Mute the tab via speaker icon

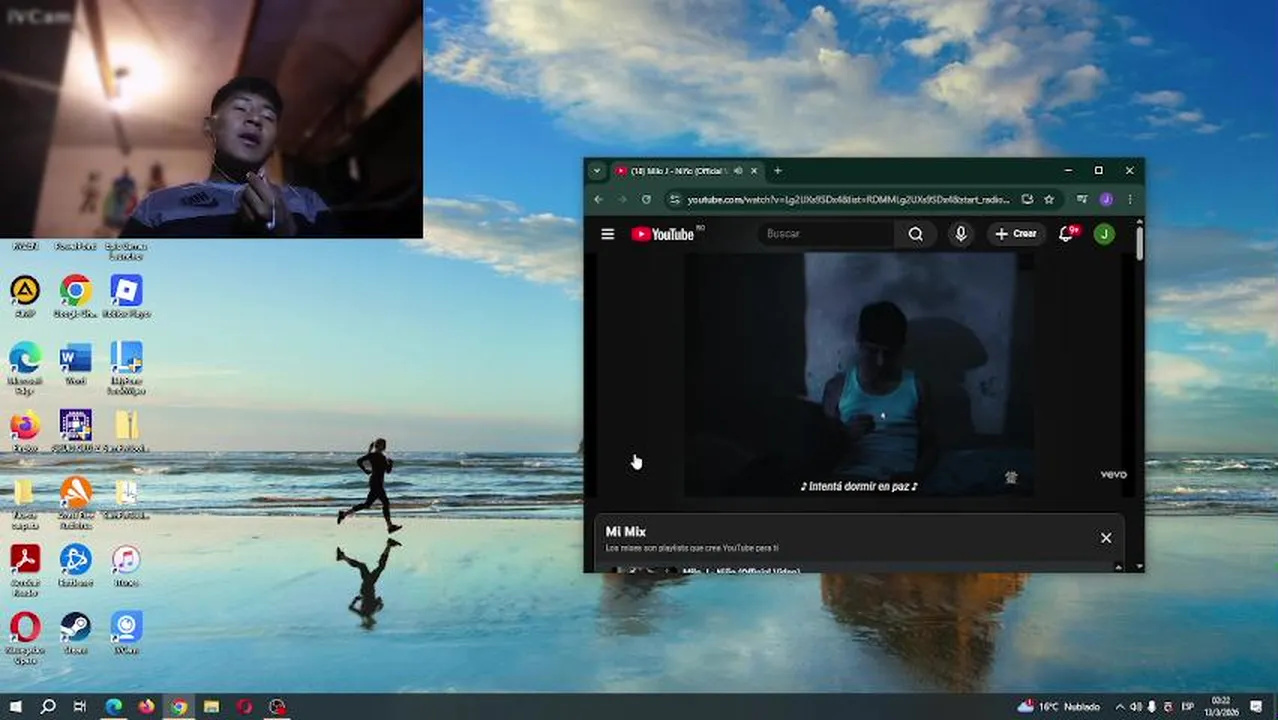pos(738,171)
